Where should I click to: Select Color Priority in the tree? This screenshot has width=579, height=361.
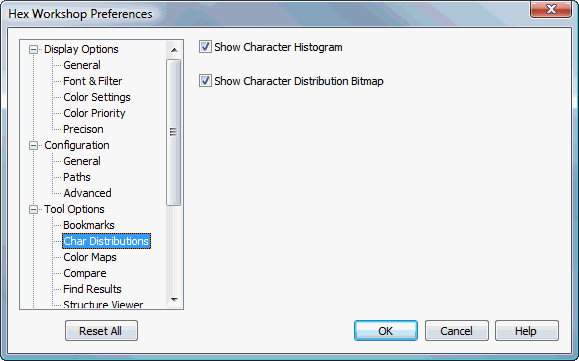(94, 113)
